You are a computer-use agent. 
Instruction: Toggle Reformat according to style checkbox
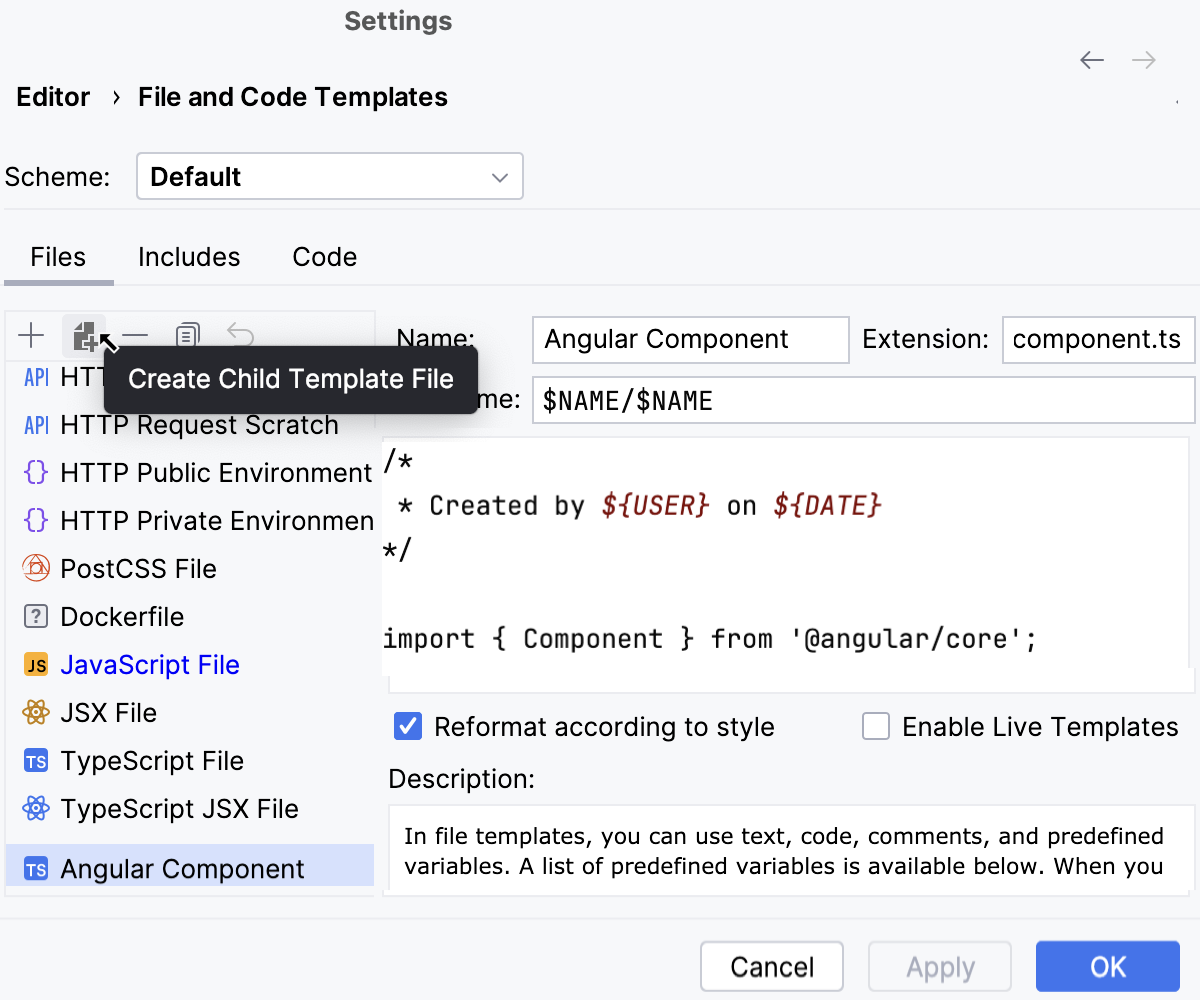(x=408, y=727)
